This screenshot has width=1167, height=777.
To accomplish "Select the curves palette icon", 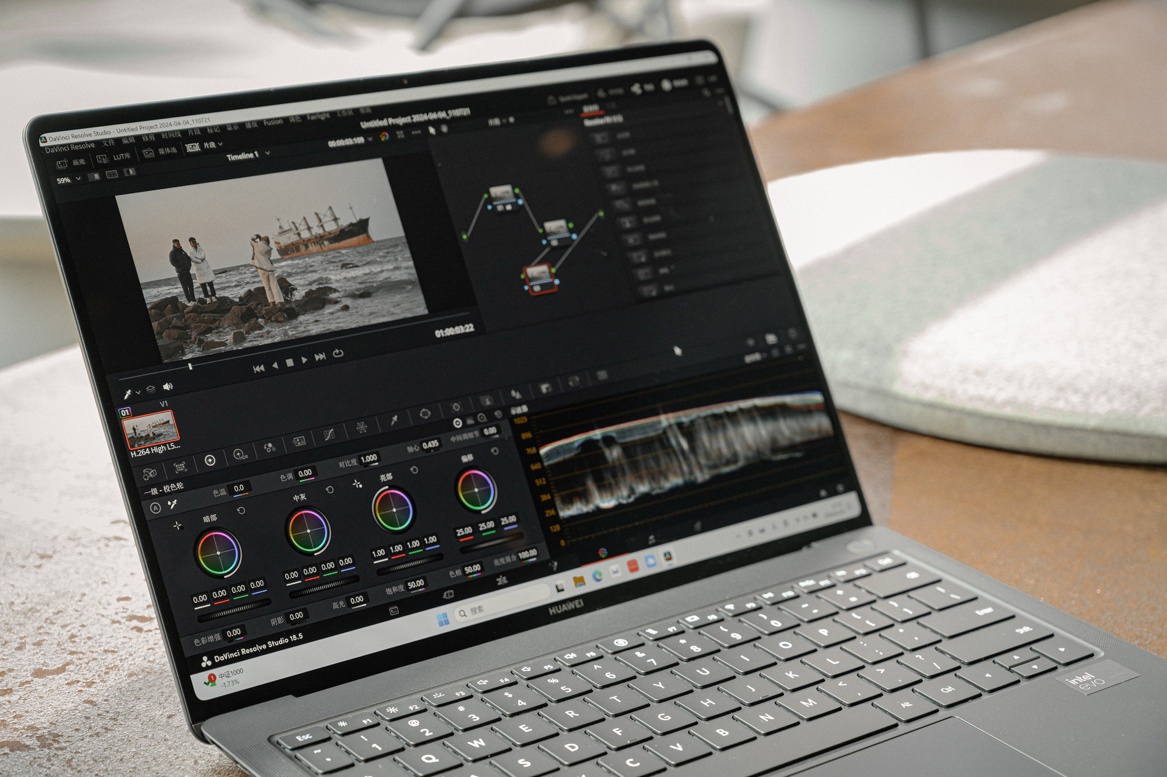I will tap(328, 436).
